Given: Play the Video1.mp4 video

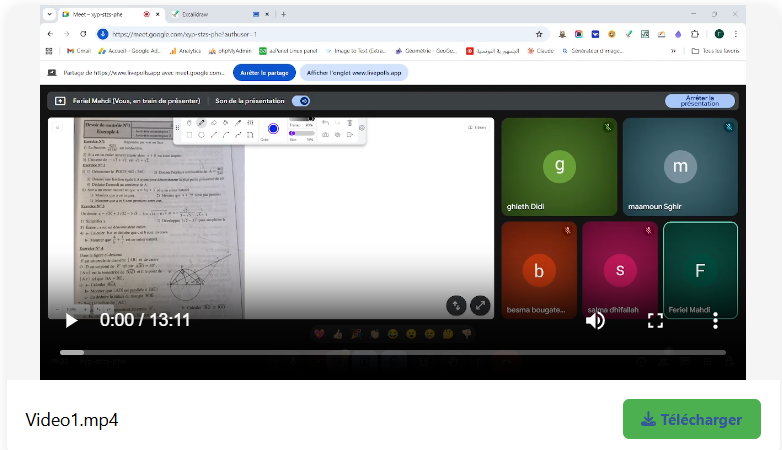Looking at the screenshot, I should 71,321.
